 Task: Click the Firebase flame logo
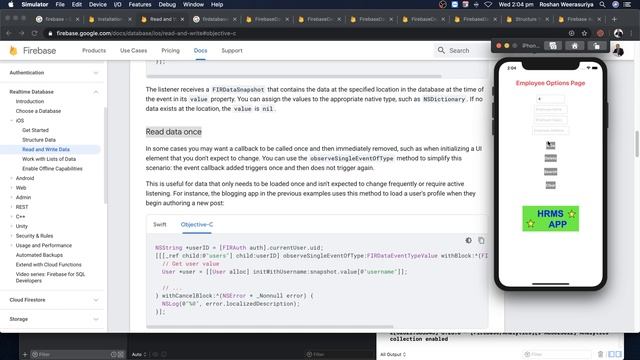point(13,51)
